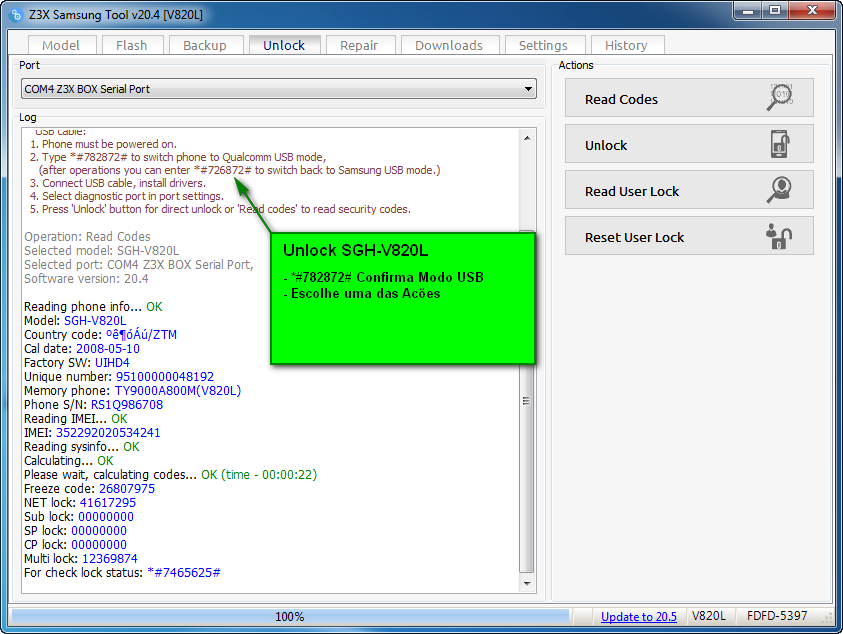843x634 pixels.
Task: Open the Downloads tab
Action: tap(449, 45)
